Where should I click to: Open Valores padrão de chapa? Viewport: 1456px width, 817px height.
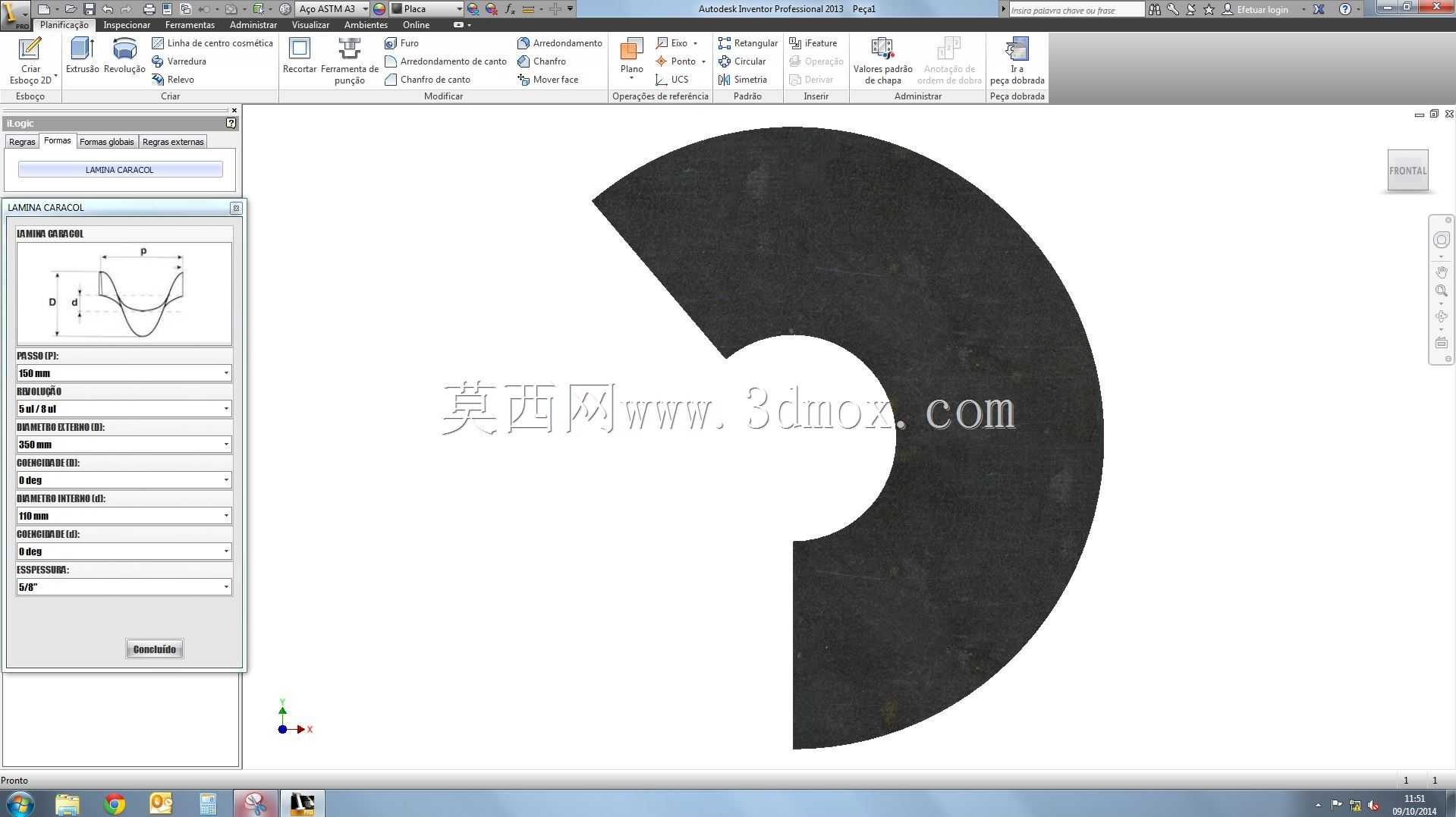click(x=882, y=61)
